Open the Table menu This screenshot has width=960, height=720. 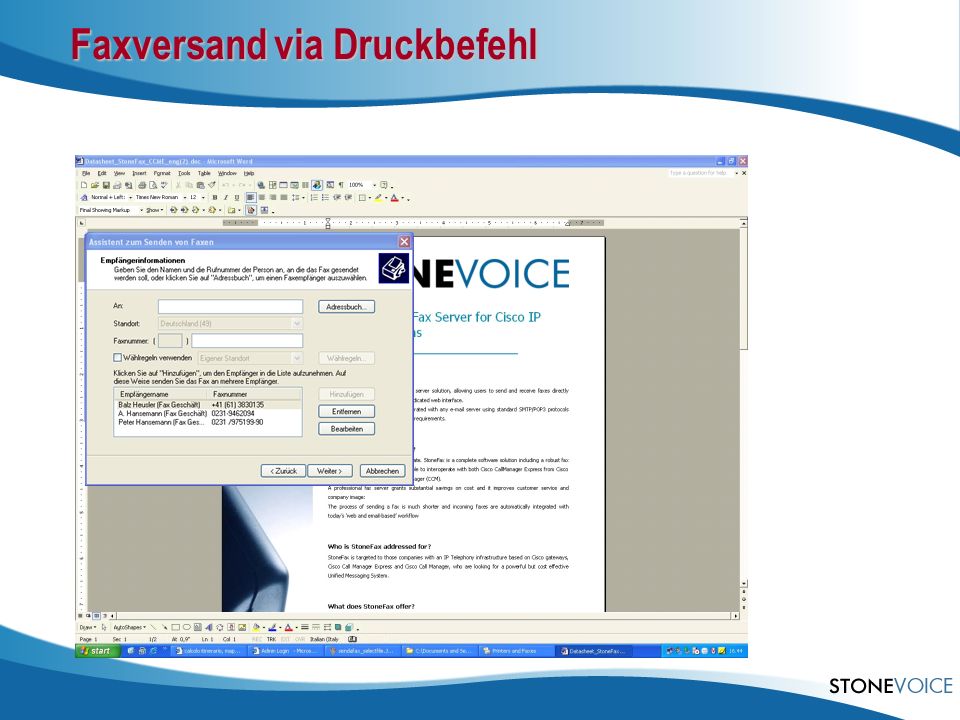click(204, 173)
